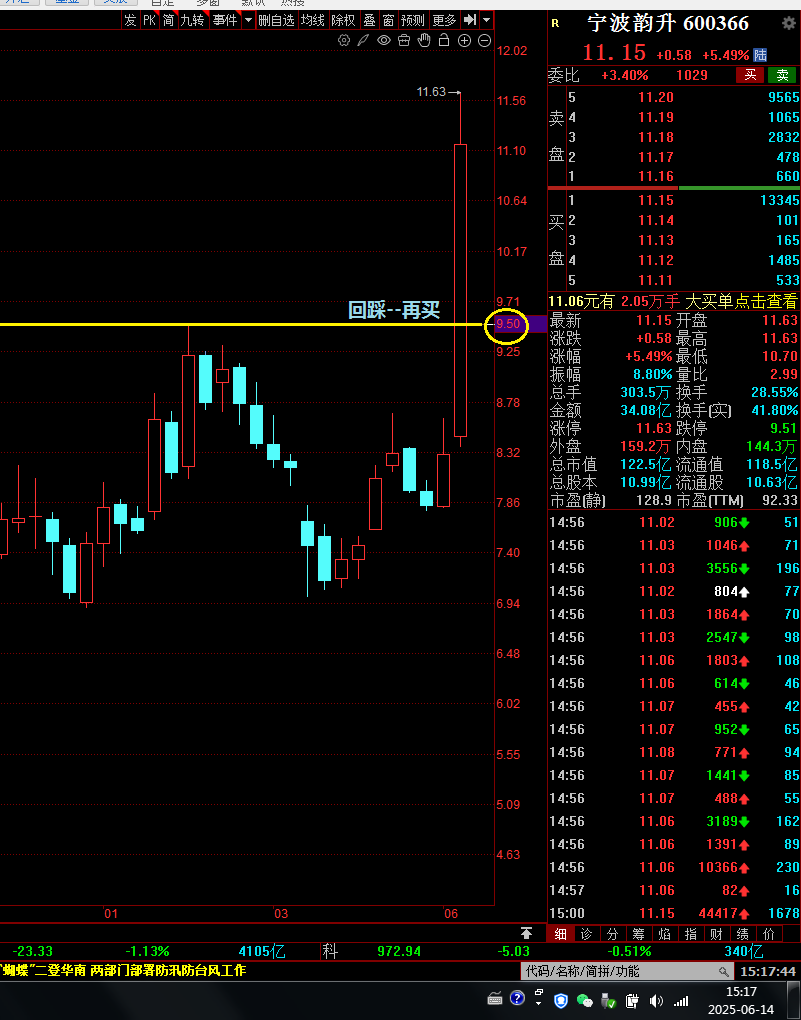Toggle the eye visibility icon on chart

384,40
